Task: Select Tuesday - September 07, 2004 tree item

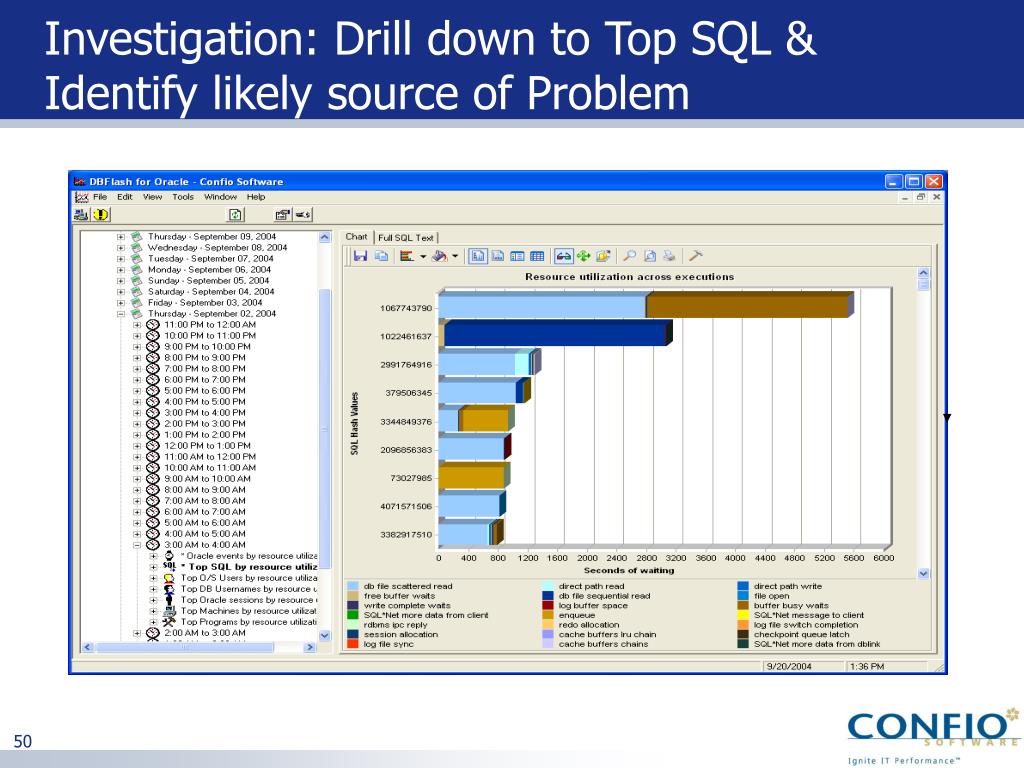Action: click(210, 259)
